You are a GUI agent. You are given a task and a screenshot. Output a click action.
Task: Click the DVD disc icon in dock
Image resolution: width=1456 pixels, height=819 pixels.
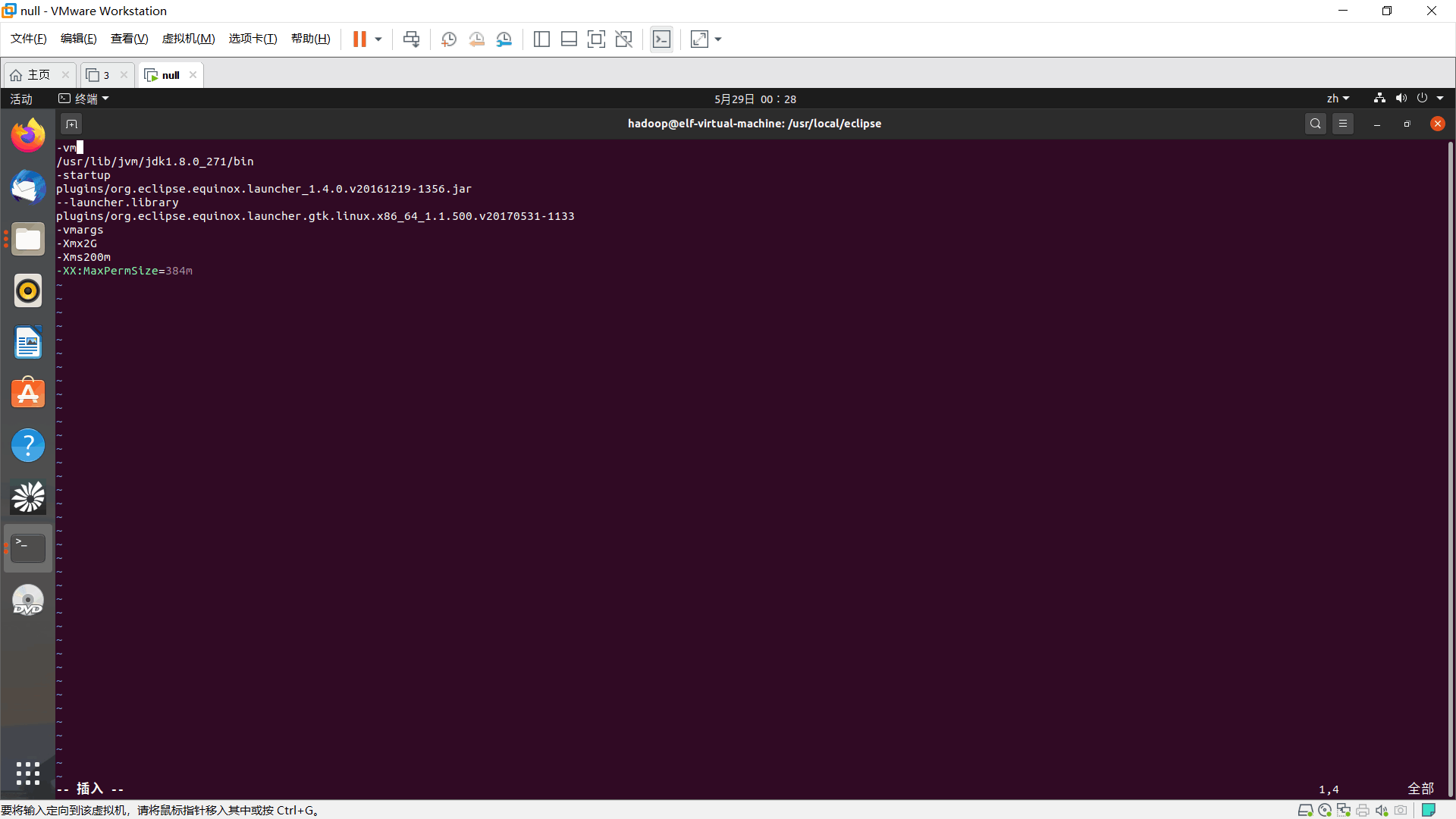click(28, 600)
